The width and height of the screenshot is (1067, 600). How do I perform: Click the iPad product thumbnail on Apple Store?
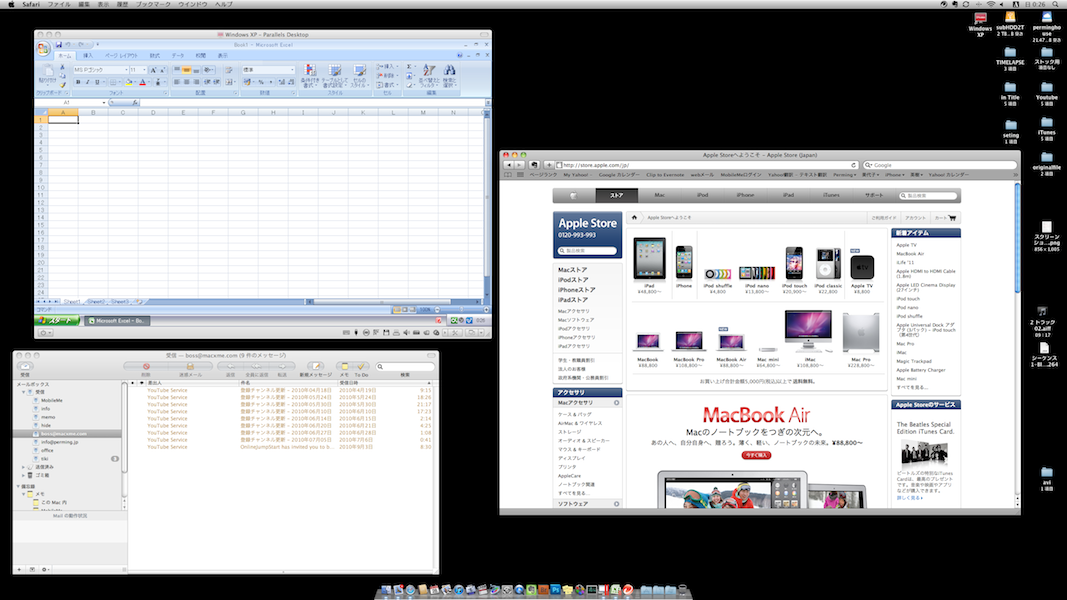(649, 259)
